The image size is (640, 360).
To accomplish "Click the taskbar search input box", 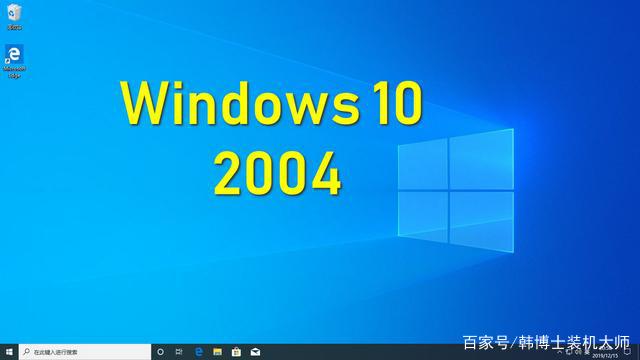I will [x=85, y=352].
